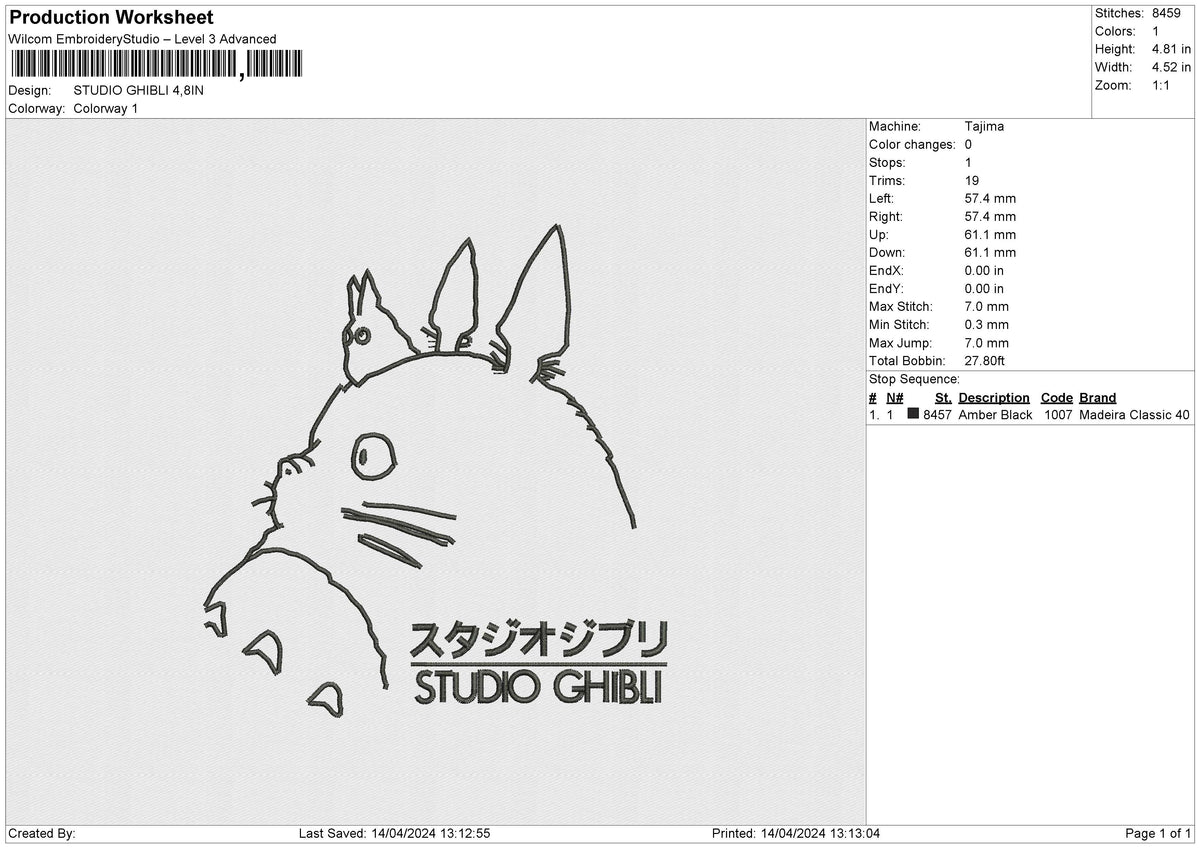The image size is (1200, 848).
Task: Select the stop stitch count '8457'
Action: (x=937, y=414)
